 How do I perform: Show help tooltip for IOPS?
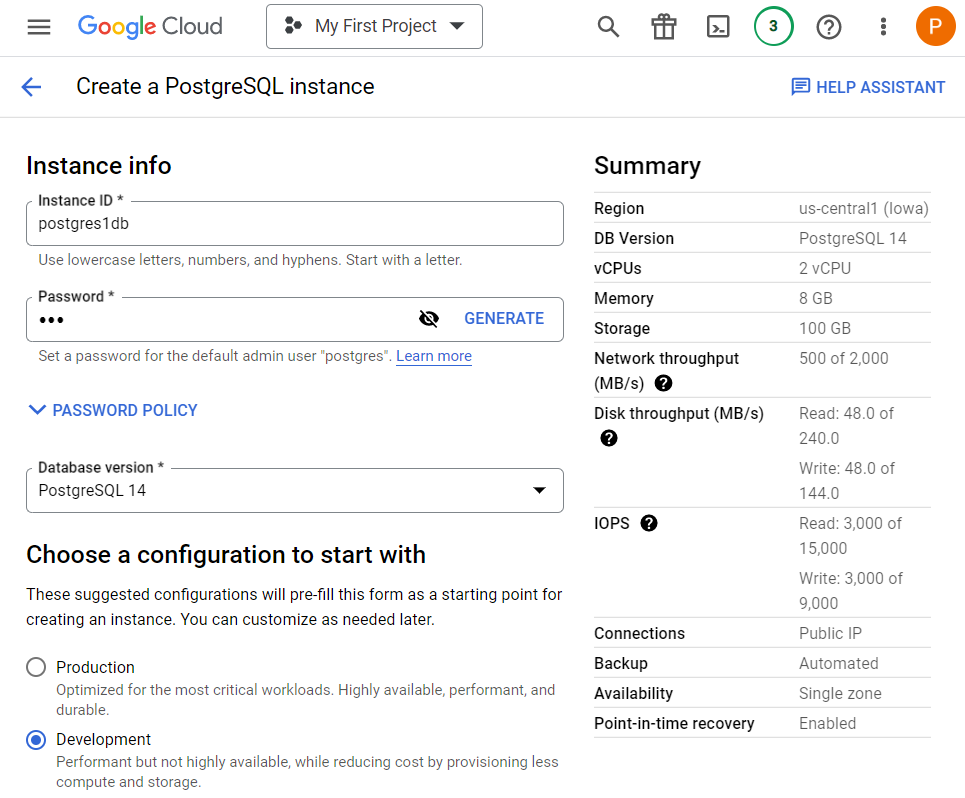649,523
